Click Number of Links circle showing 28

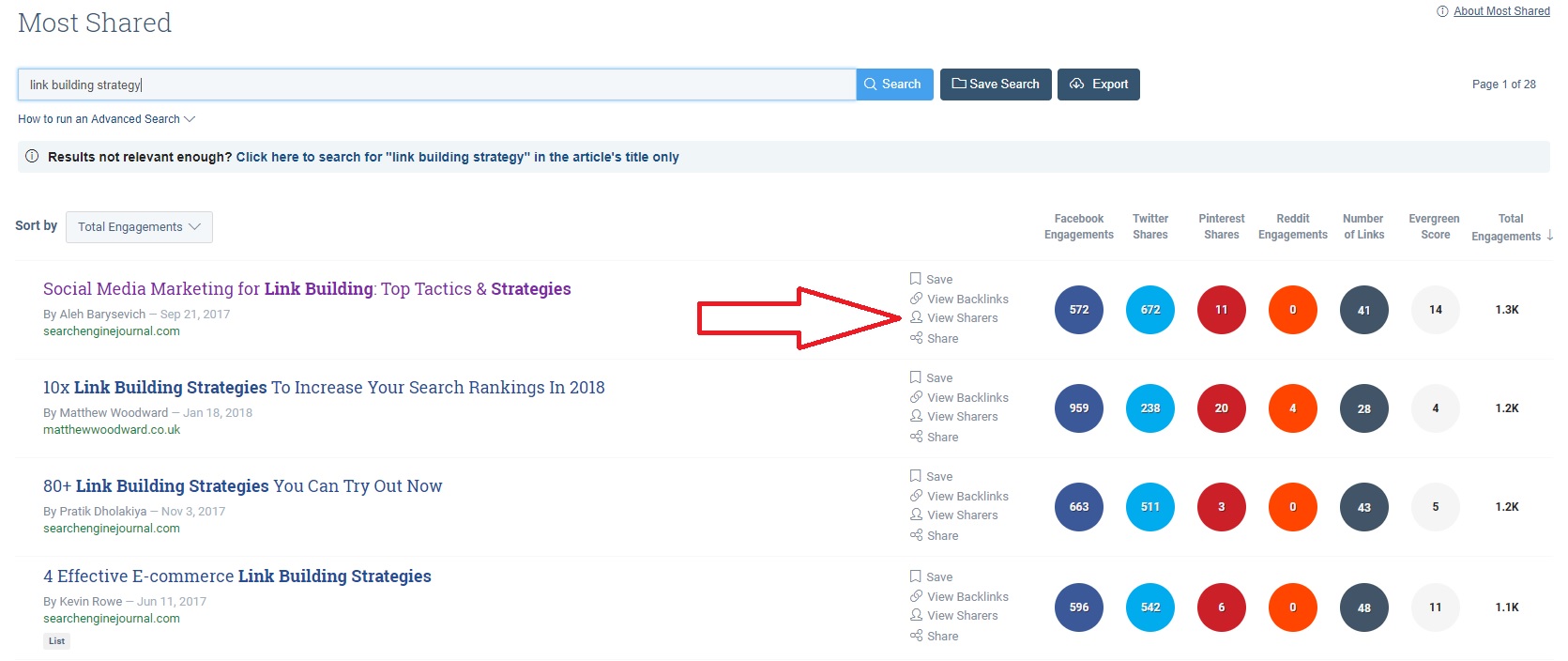point(1364,408)
